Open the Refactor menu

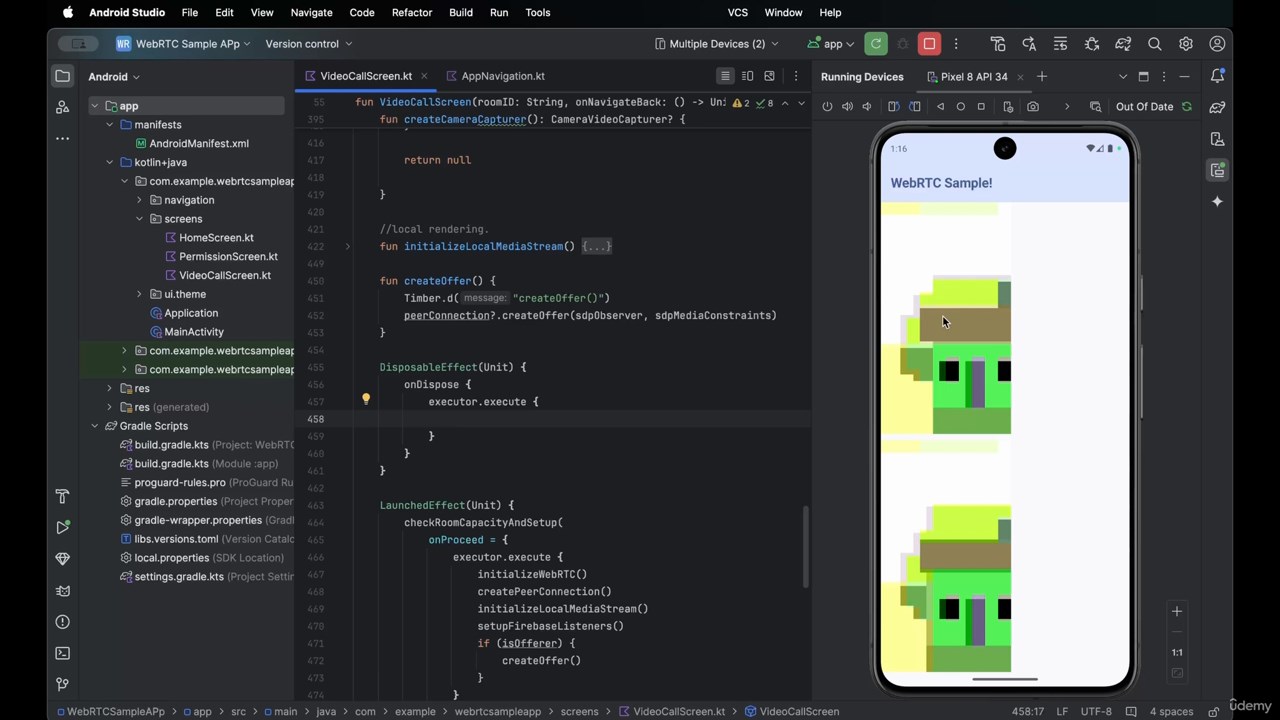(411, 13)
